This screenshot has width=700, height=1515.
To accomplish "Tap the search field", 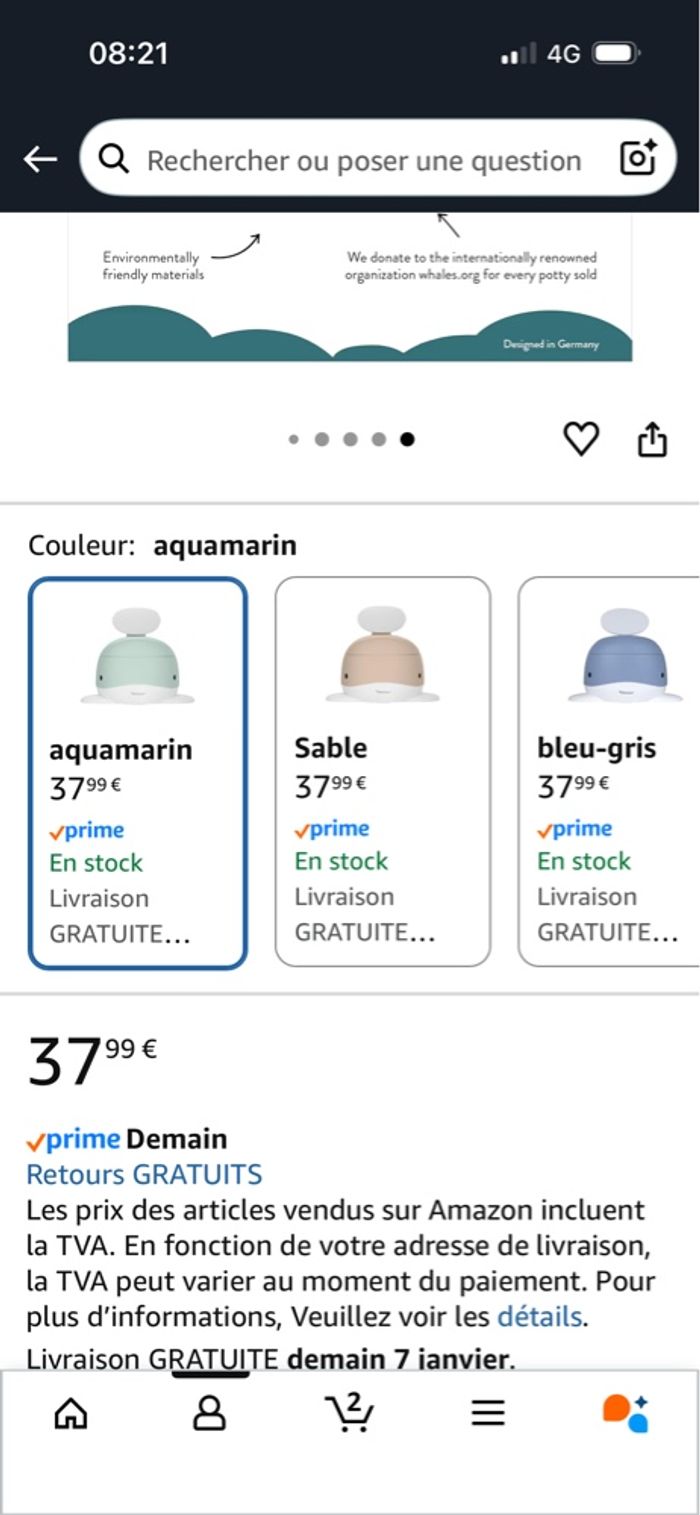I will (363, 160).
